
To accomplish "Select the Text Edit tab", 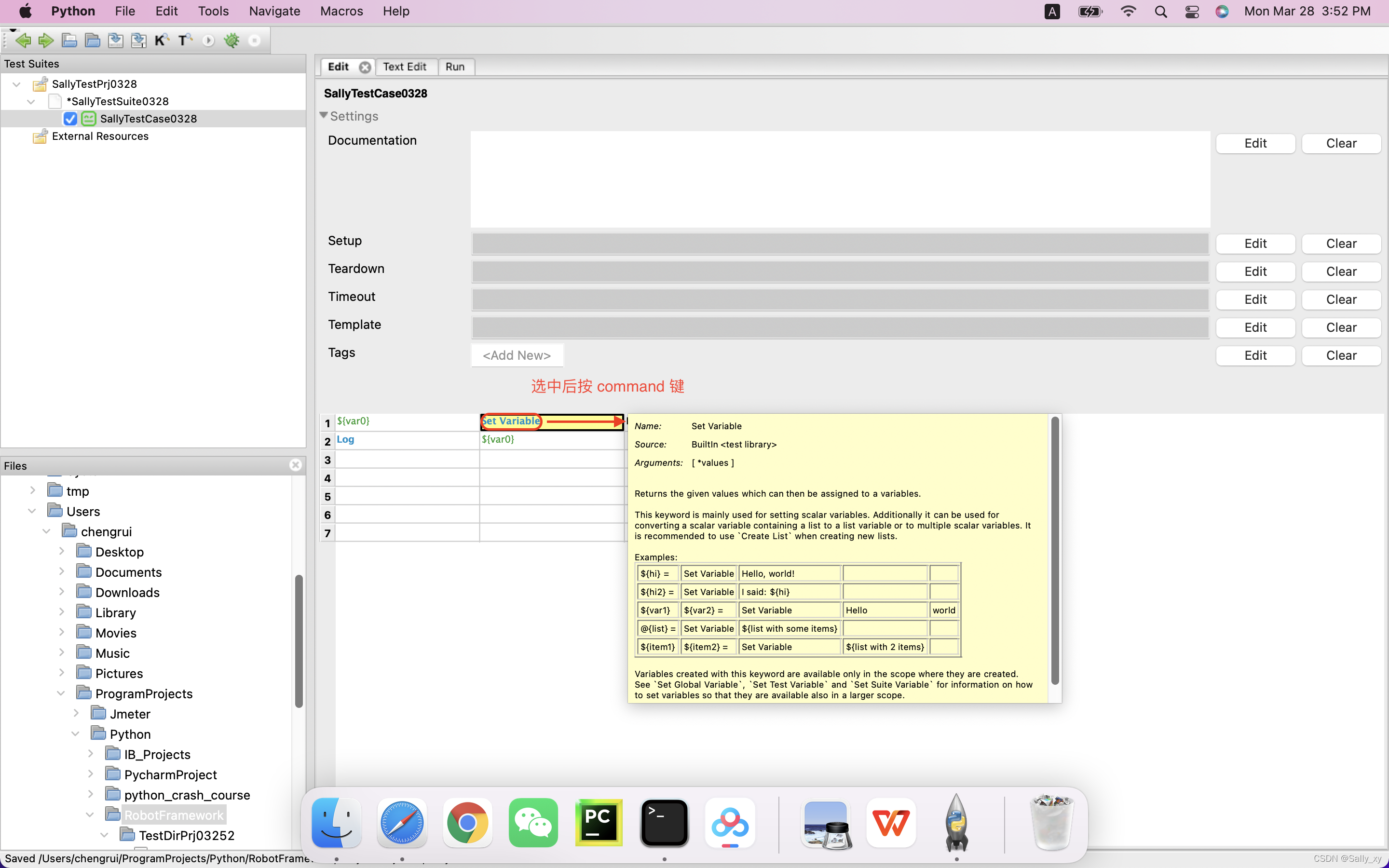I will (403, 66).
